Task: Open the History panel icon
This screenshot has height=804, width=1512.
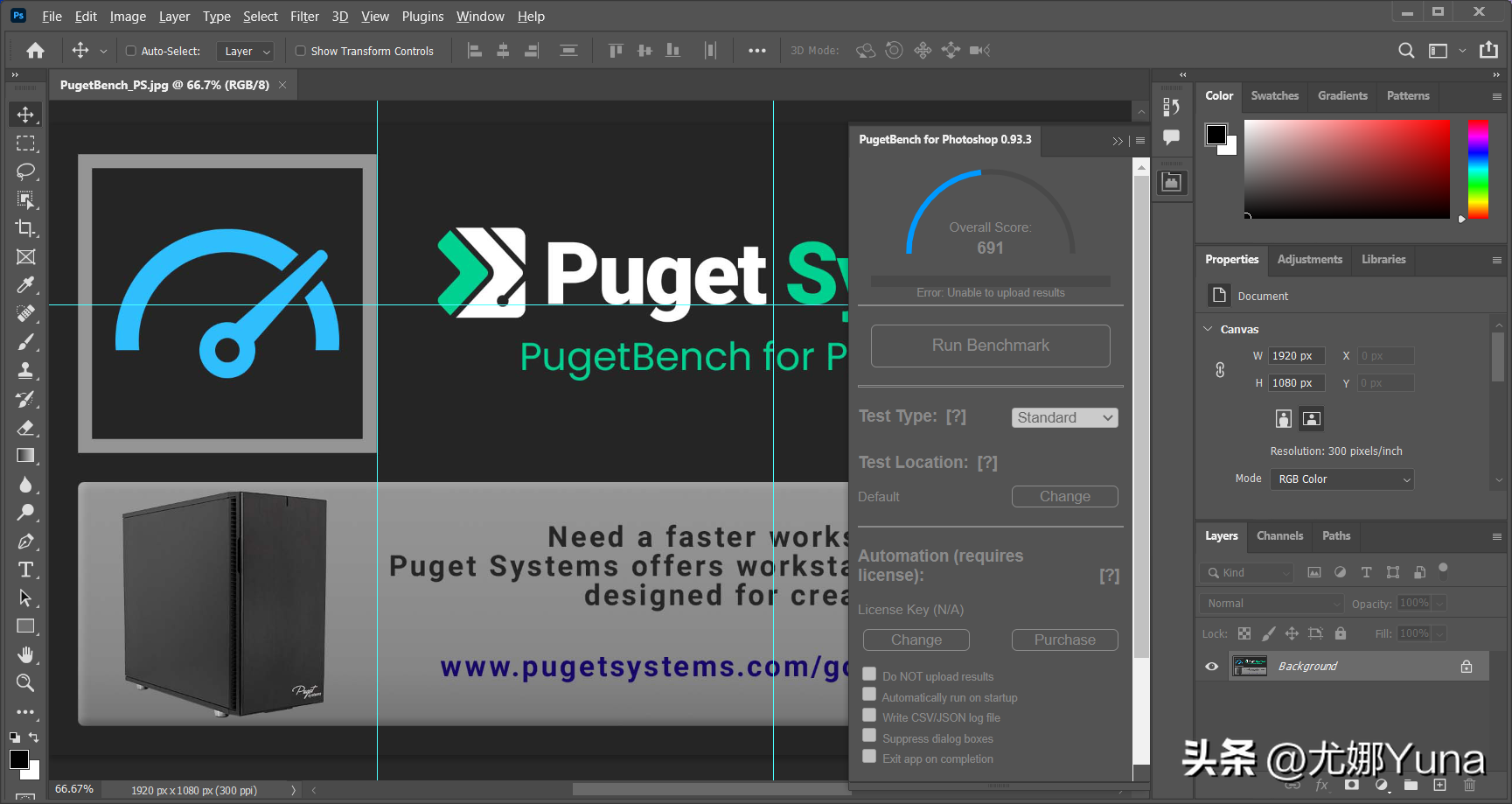Action: click(1171, 107)
